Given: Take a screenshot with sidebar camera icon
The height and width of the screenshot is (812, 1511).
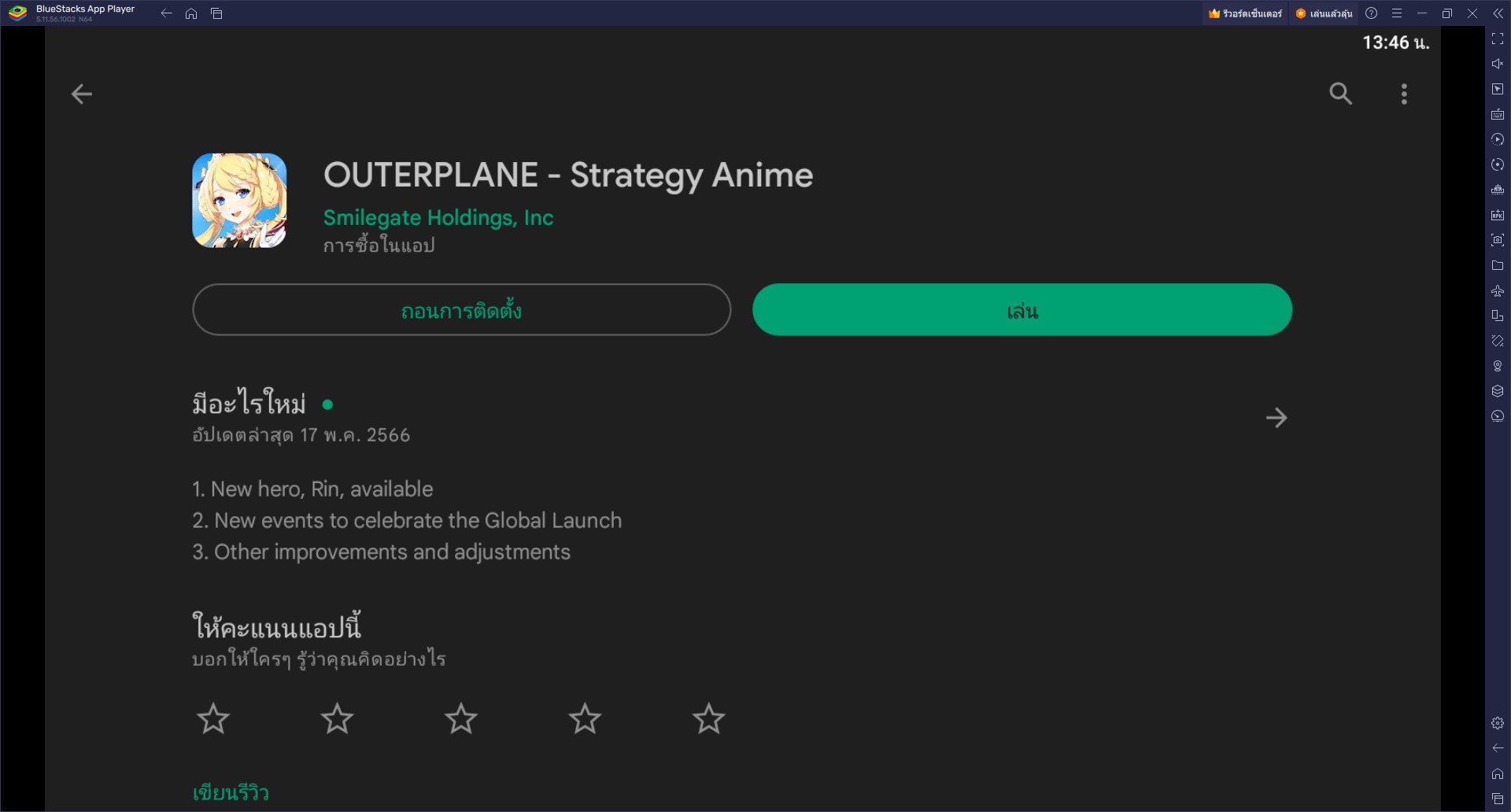Looking at the screenshot, I should [x=1498, y=240].
